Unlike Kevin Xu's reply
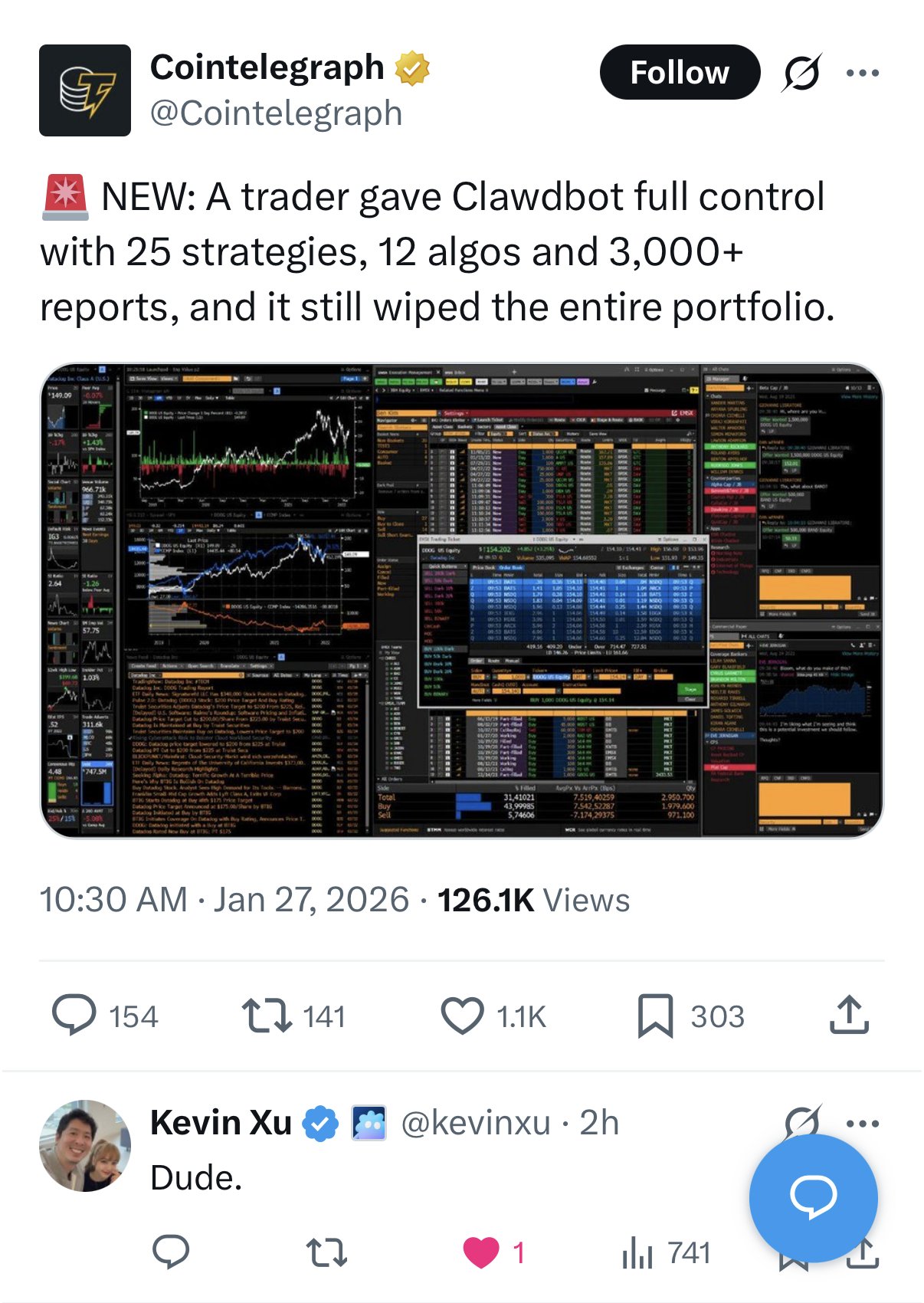Screen dimensions: 924x1303 point(481,1252)
